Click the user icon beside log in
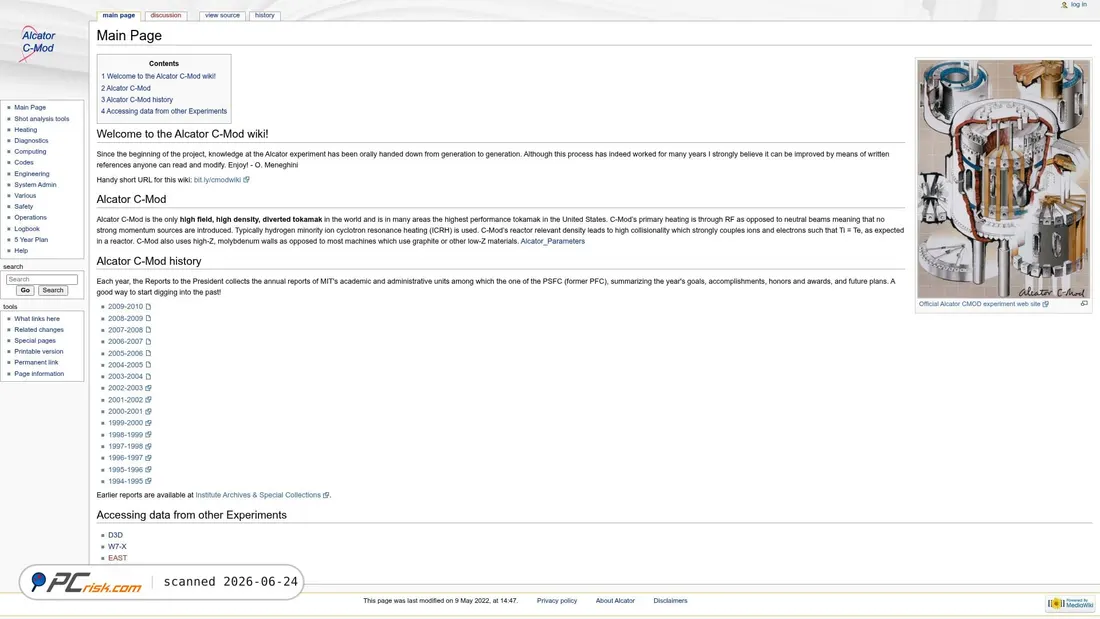This screenshot has width=1100, height=619. 1064,5
